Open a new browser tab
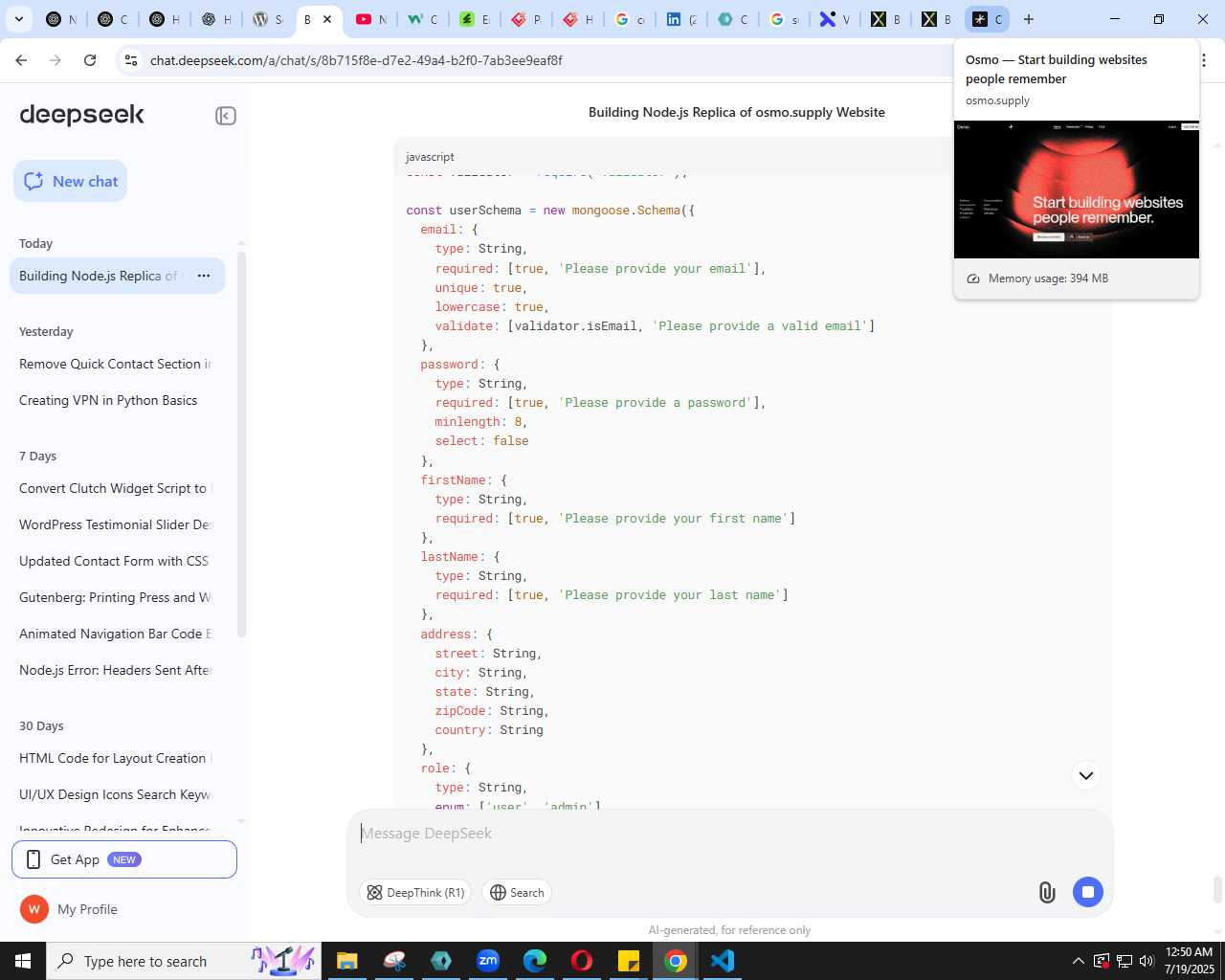This screenshot has width=1225, height=980. [x=1029, y=19]
